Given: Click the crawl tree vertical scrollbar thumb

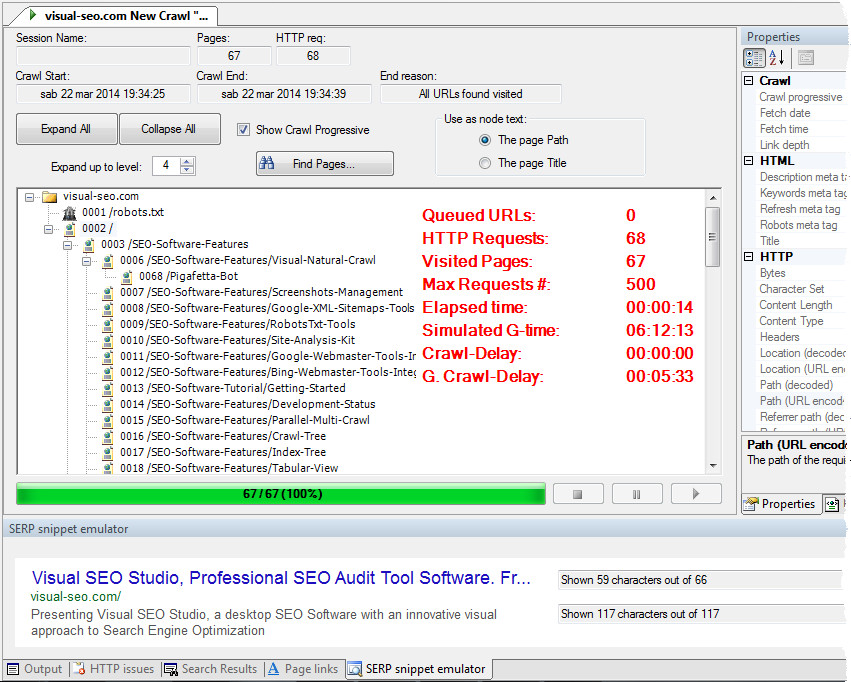Looking at the screenshot, I should (x=713, y=237).
